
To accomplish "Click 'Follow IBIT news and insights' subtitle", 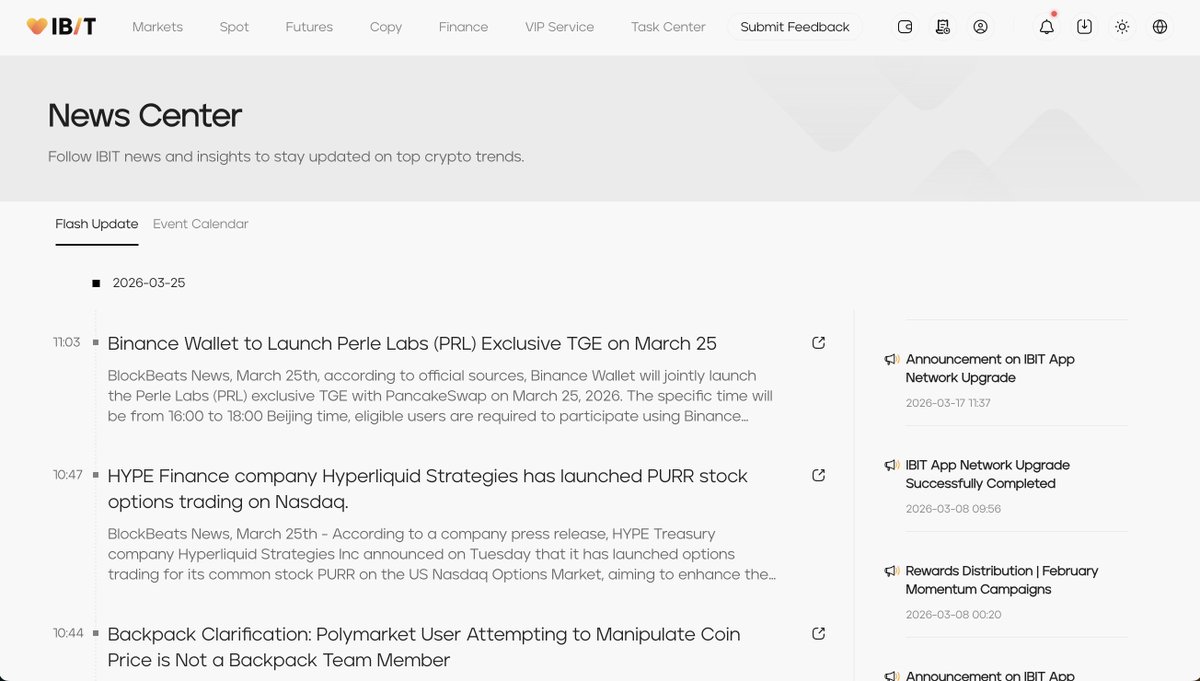I will coord(286,157).
